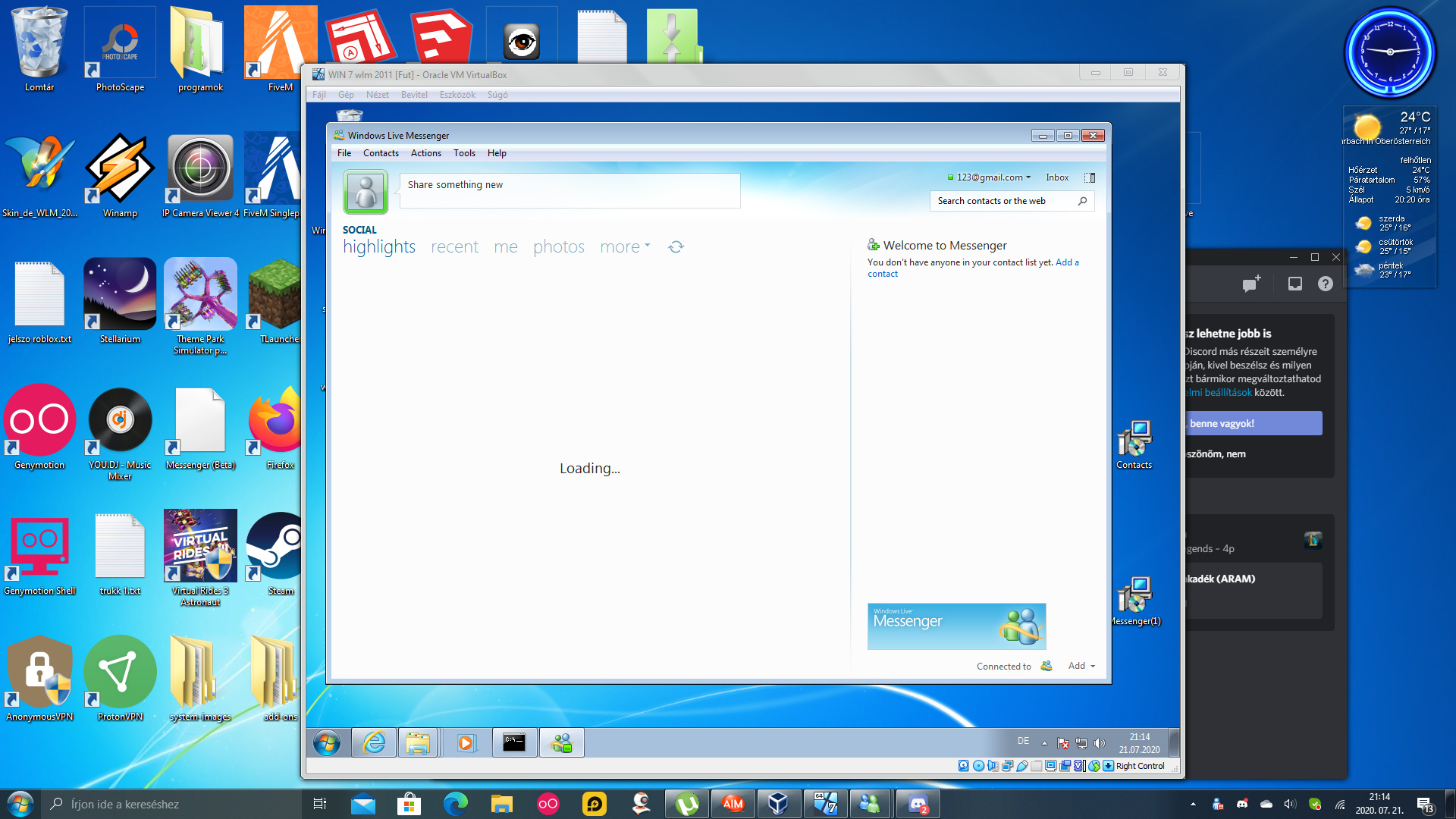Click the Discord new group DM icon
The height and width of the screenshot is (819, 1456).
(x=1251, y=284)
